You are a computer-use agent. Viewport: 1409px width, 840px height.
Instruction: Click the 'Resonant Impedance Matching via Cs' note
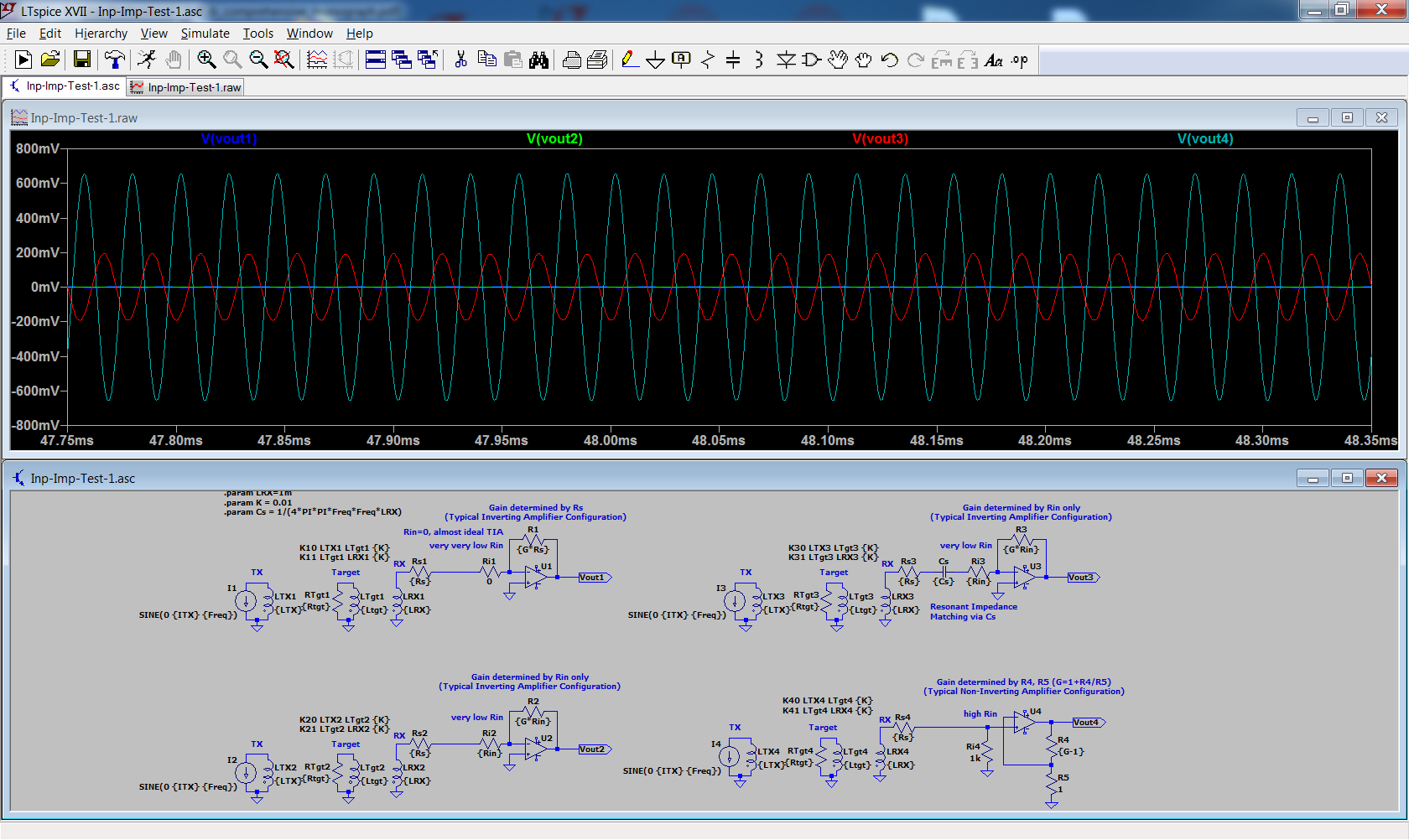pos(973,611)
